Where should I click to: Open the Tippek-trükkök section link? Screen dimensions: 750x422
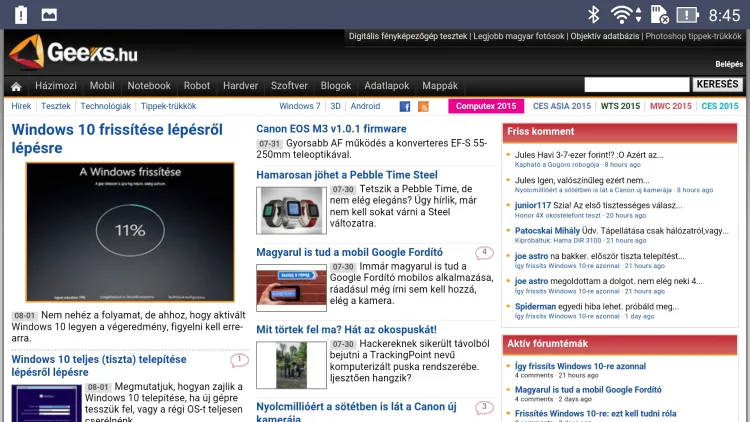(168, 106)
